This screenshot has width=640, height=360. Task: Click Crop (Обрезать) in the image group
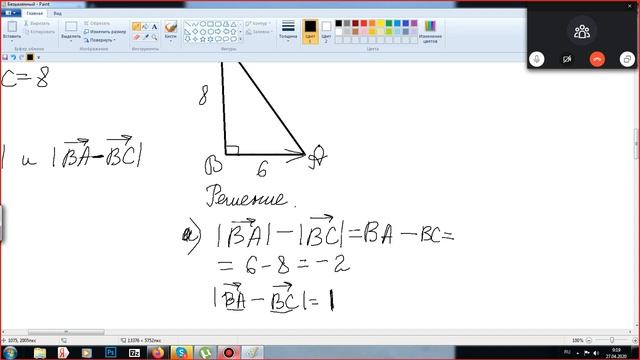point(97,23)
